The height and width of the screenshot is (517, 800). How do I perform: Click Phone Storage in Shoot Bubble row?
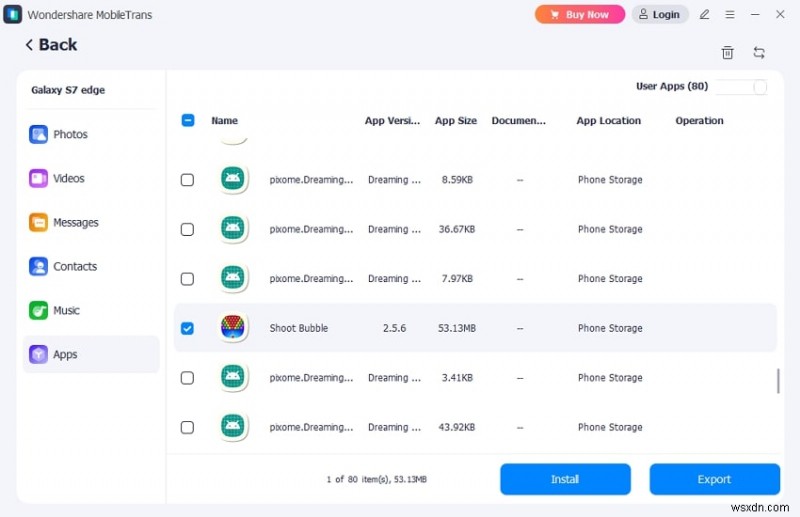tap(610, 328)
